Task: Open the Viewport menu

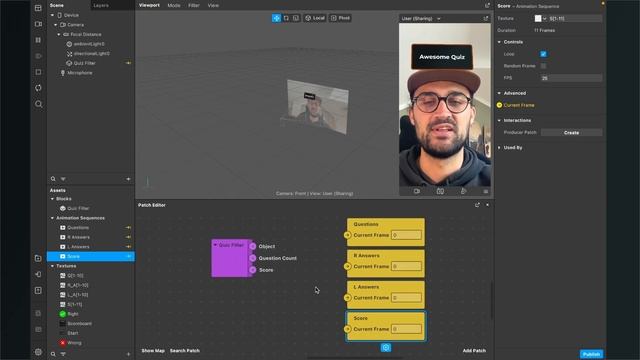Action: point(149,5)
